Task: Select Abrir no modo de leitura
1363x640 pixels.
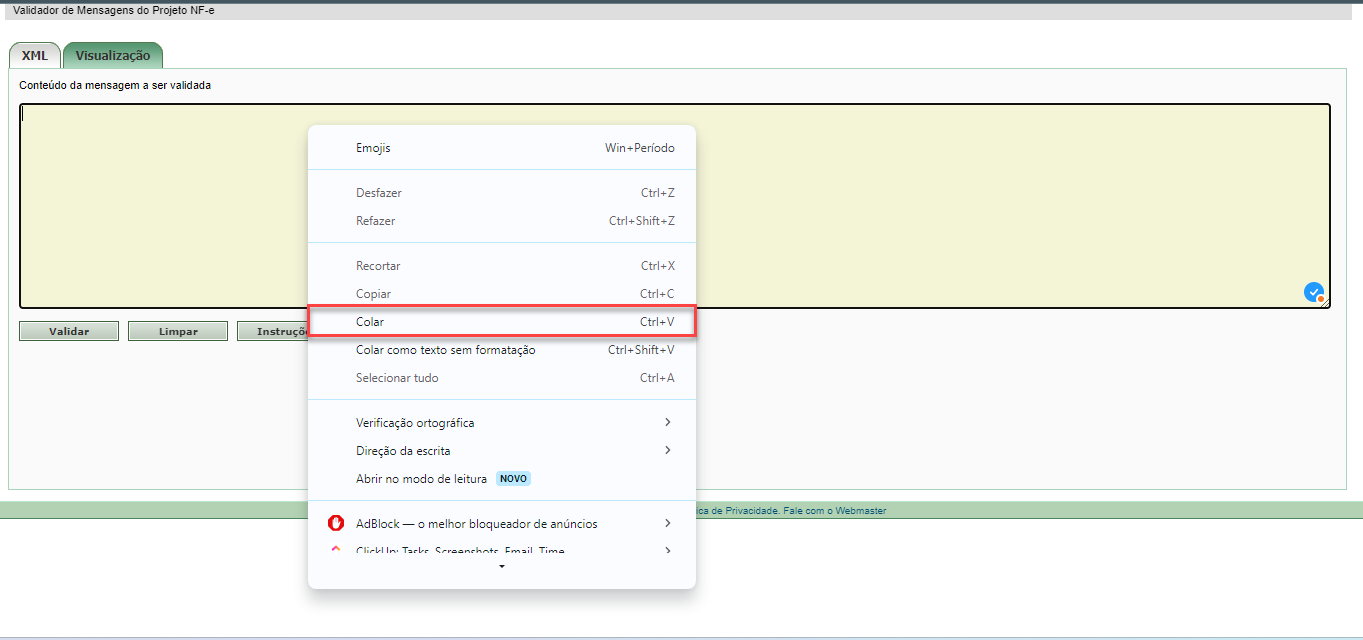Action: pos(502,479)
